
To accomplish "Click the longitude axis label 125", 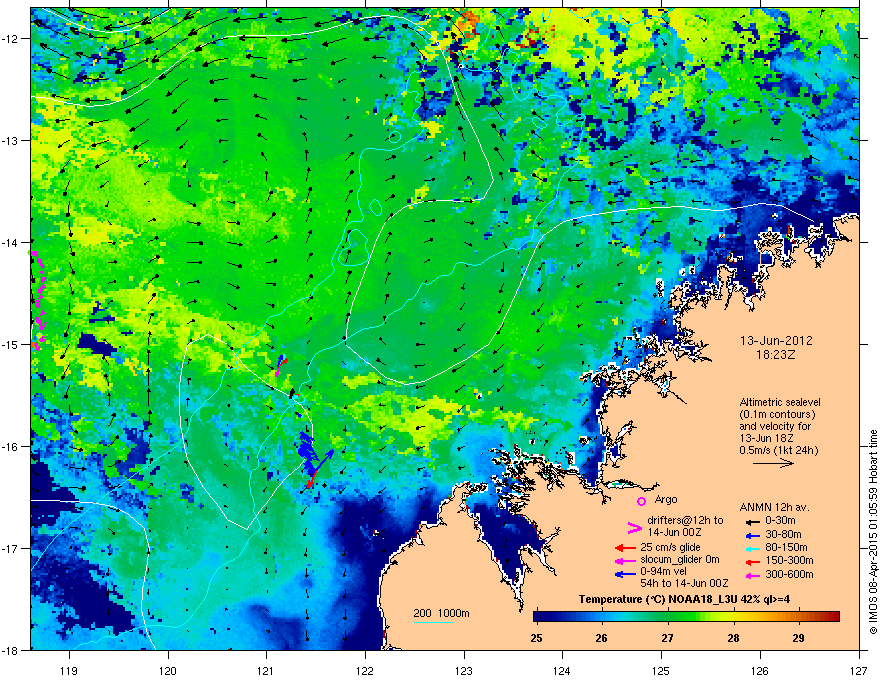I will click(x=661, y=671).
